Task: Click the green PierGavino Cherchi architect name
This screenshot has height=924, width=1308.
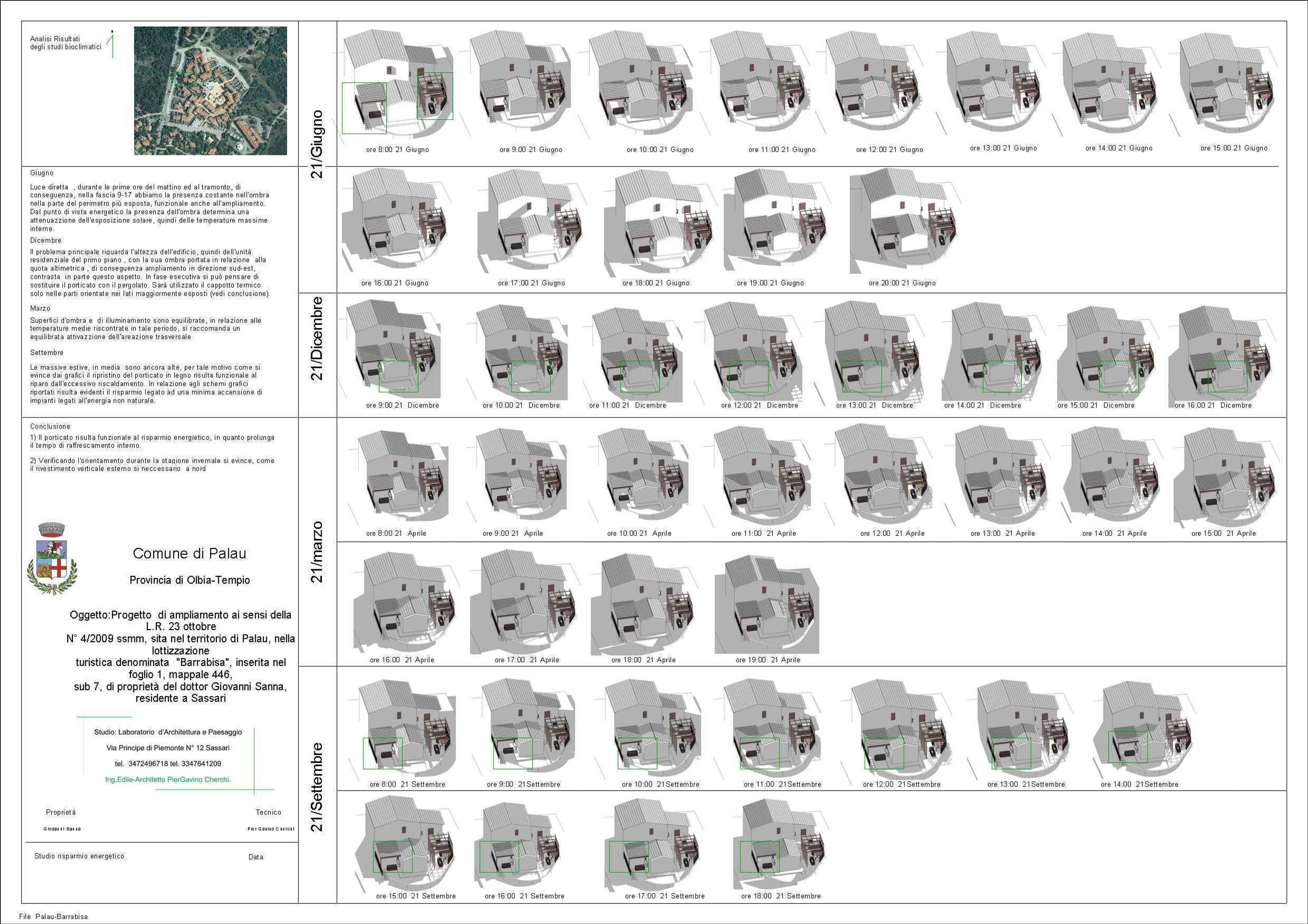Action: point(168,779)
